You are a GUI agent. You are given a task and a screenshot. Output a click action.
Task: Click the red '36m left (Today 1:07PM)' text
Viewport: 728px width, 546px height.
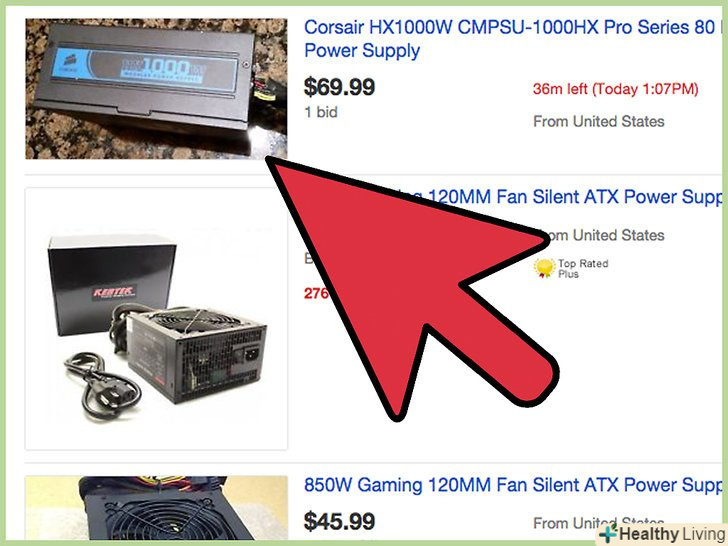(616, 89)
